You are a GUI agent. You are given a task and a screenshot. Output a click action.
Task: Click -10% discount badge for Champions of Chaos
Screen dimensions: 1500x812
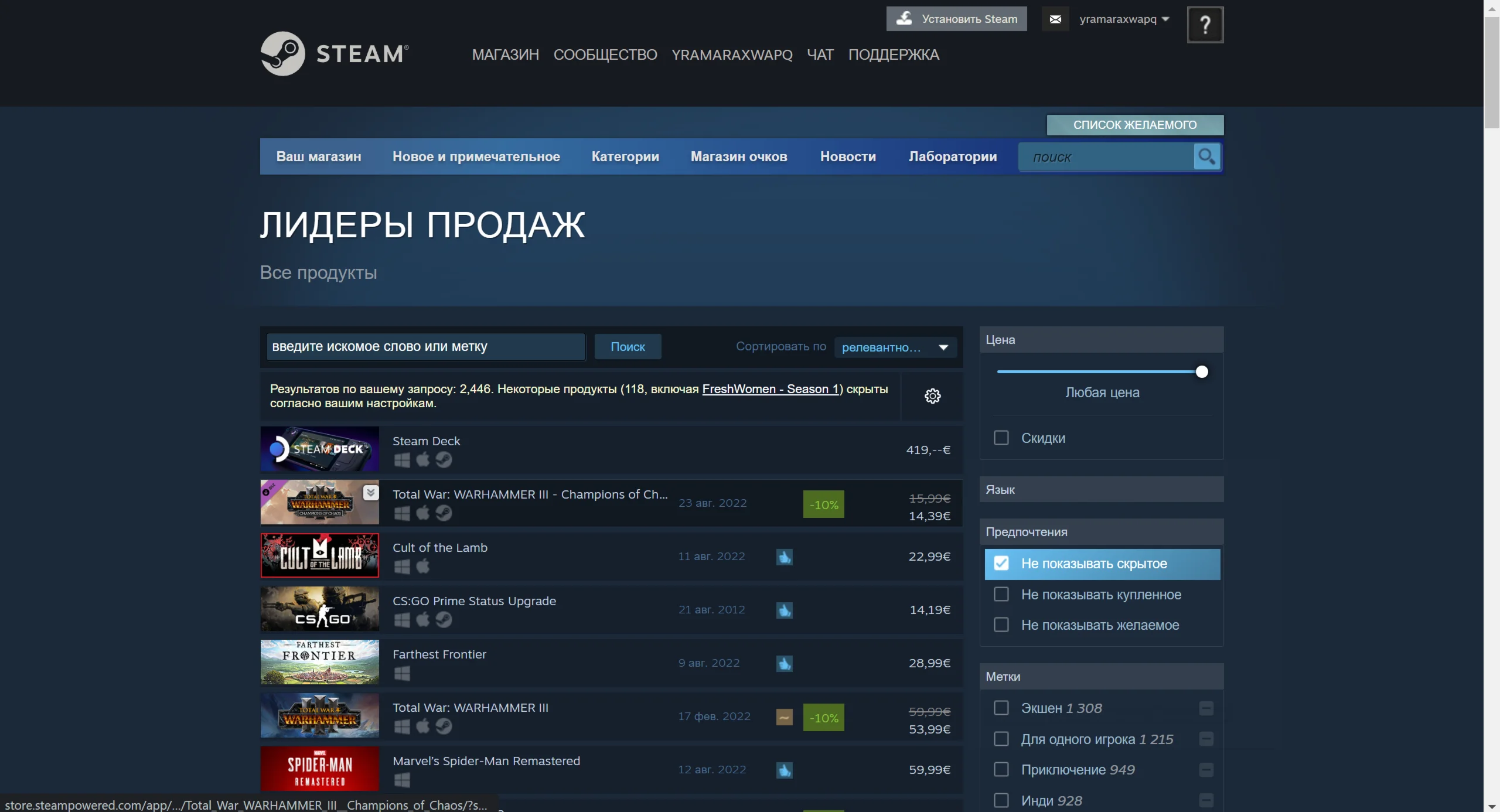823,504
